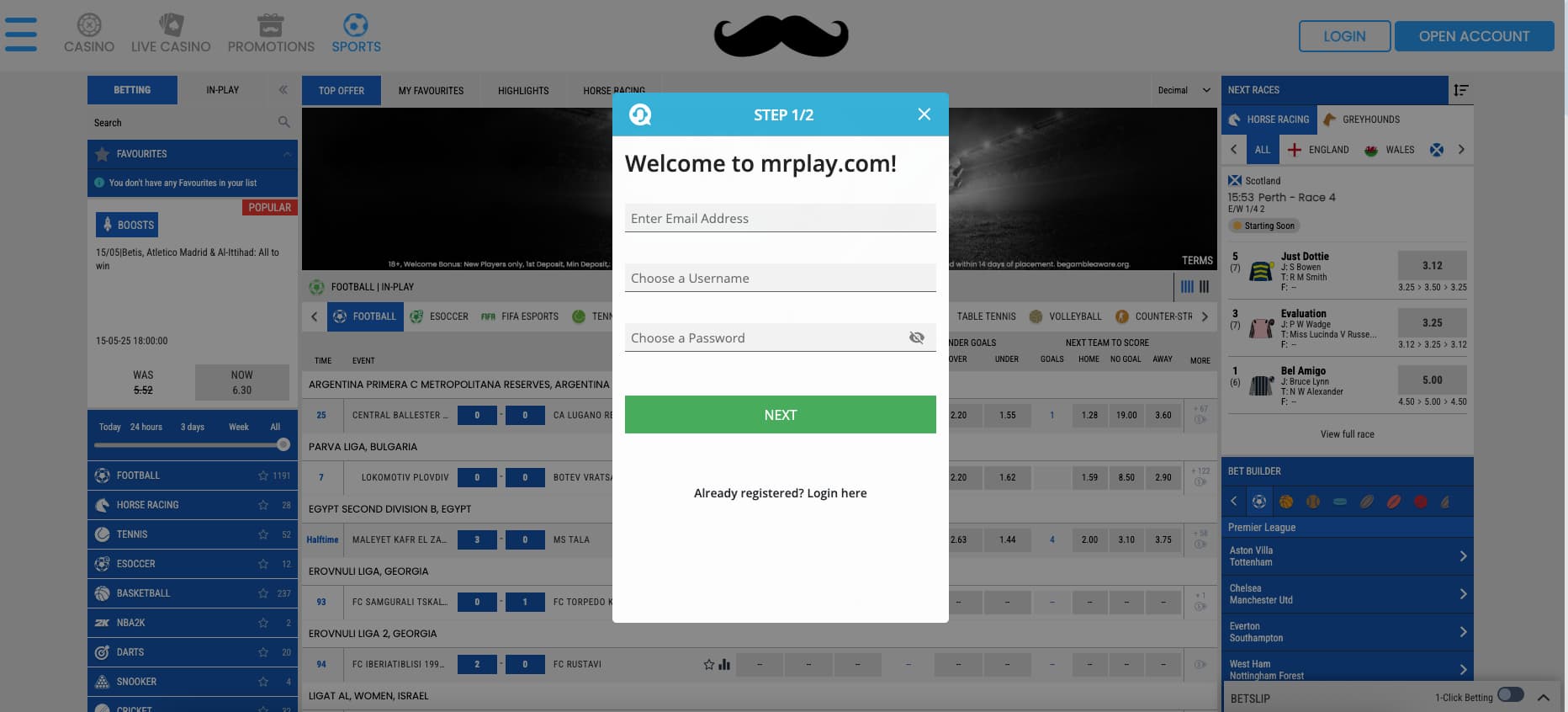Switch to the In-Play tab
1568x712 pixels.
click(222, 90)
